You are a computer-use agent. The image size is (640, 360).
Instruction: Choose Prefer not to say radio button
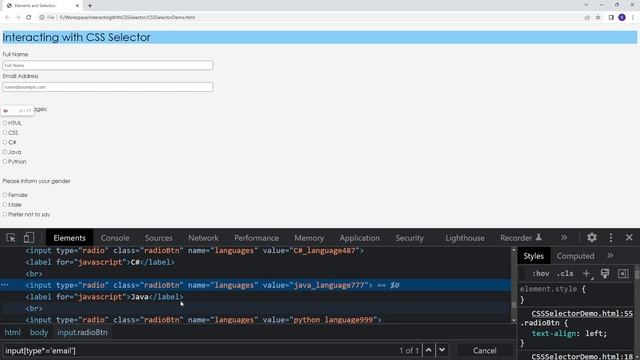(5, 214)
